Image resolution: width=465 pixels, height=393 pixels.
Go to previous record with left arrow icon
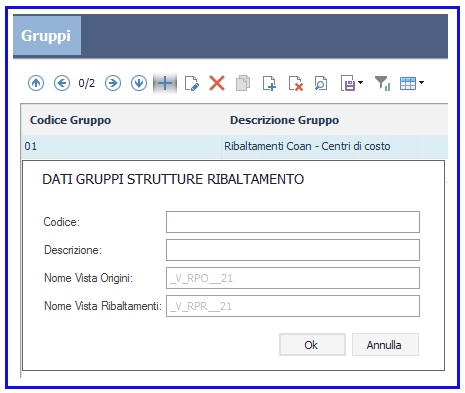point(62,83)
